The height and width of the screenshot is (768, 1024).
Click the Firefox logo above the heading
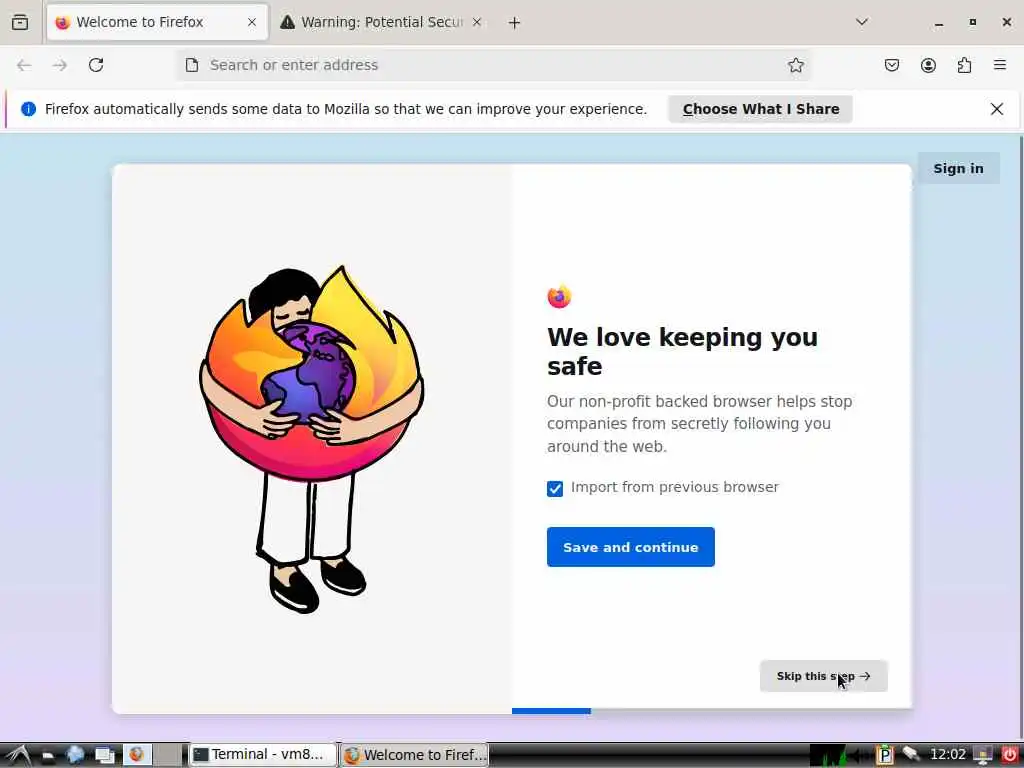pyautogui.click(x=559, y=297)
